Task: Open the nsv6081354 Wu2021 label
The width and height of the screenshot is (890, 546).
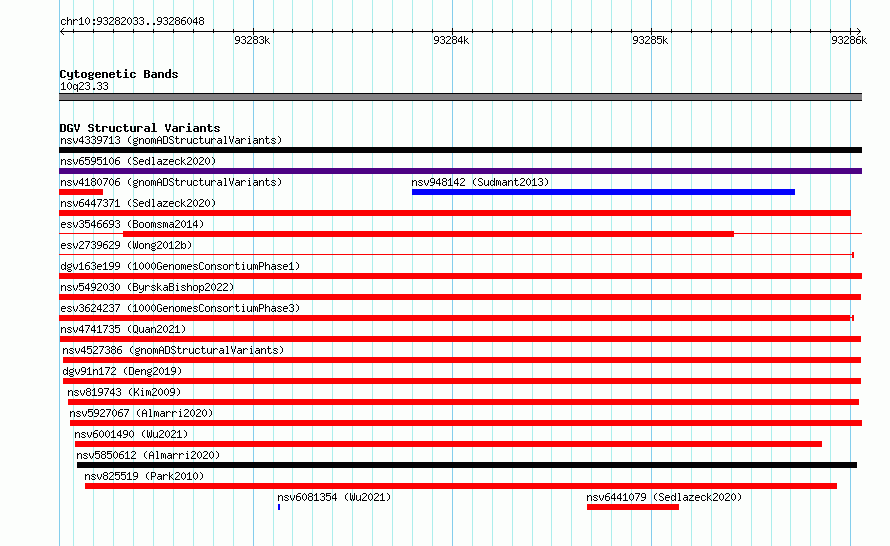Action: pyautogui.click(x=334, y=497)
